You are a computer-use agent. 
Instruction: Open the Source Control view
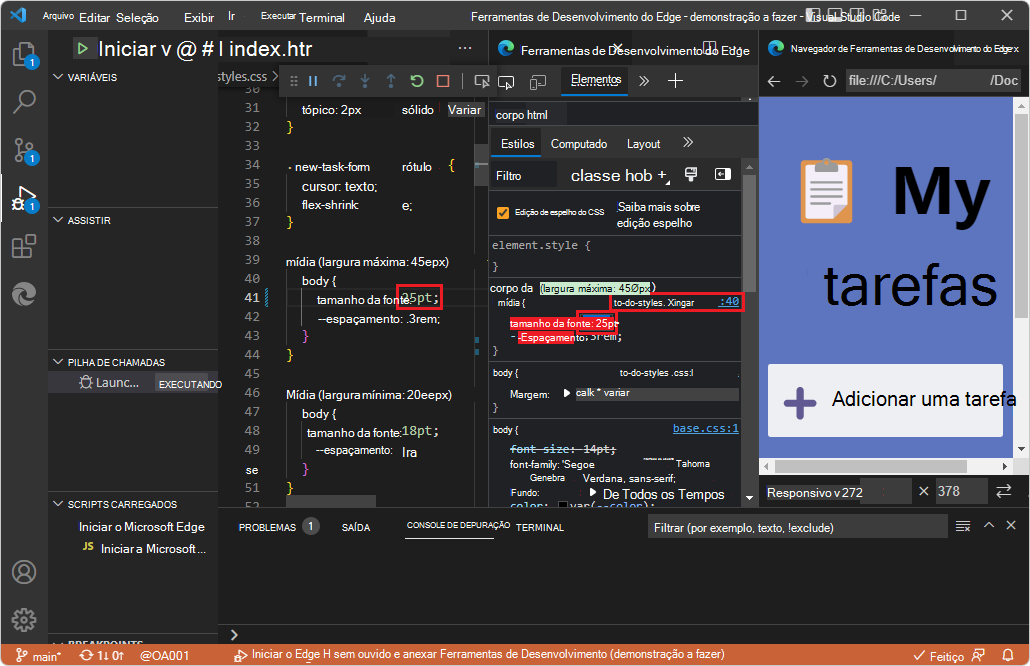[24, 150]
